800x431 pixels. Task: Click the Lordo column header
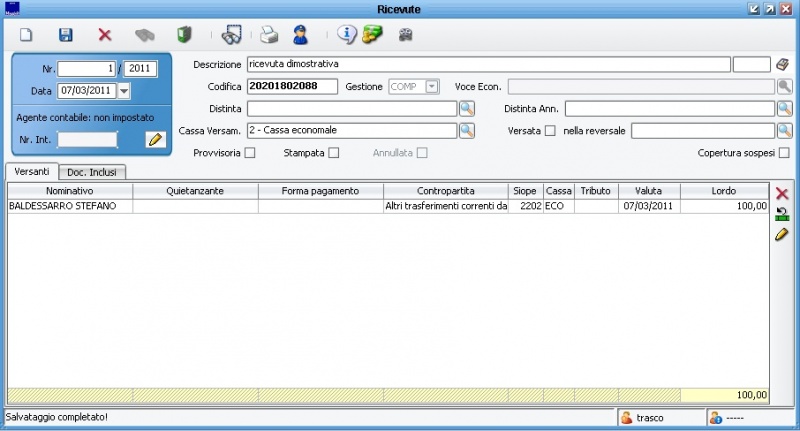coord(724,190)
